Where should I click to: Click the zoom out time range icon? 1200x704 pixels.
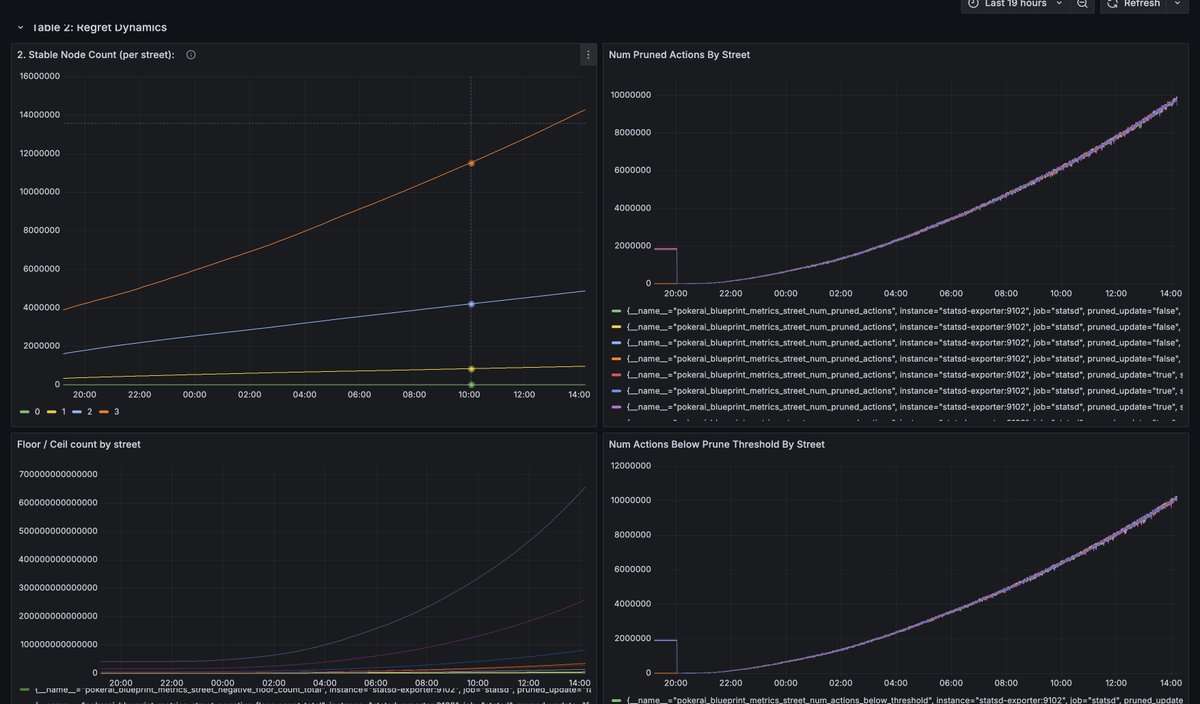[1082, 4]
